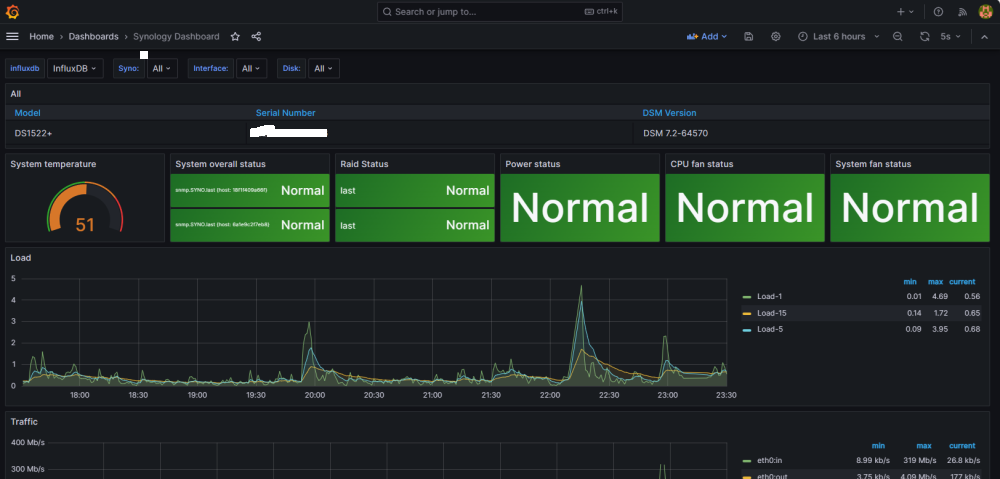Refresh the dashboard now
1000x479 pixels.
click(x=925, y=36)
